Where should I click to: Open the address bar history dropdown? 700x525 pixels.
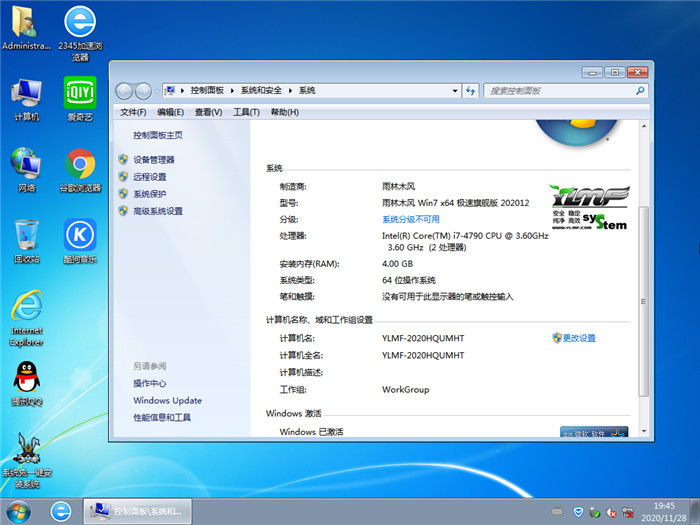click(x=455, y=91)
